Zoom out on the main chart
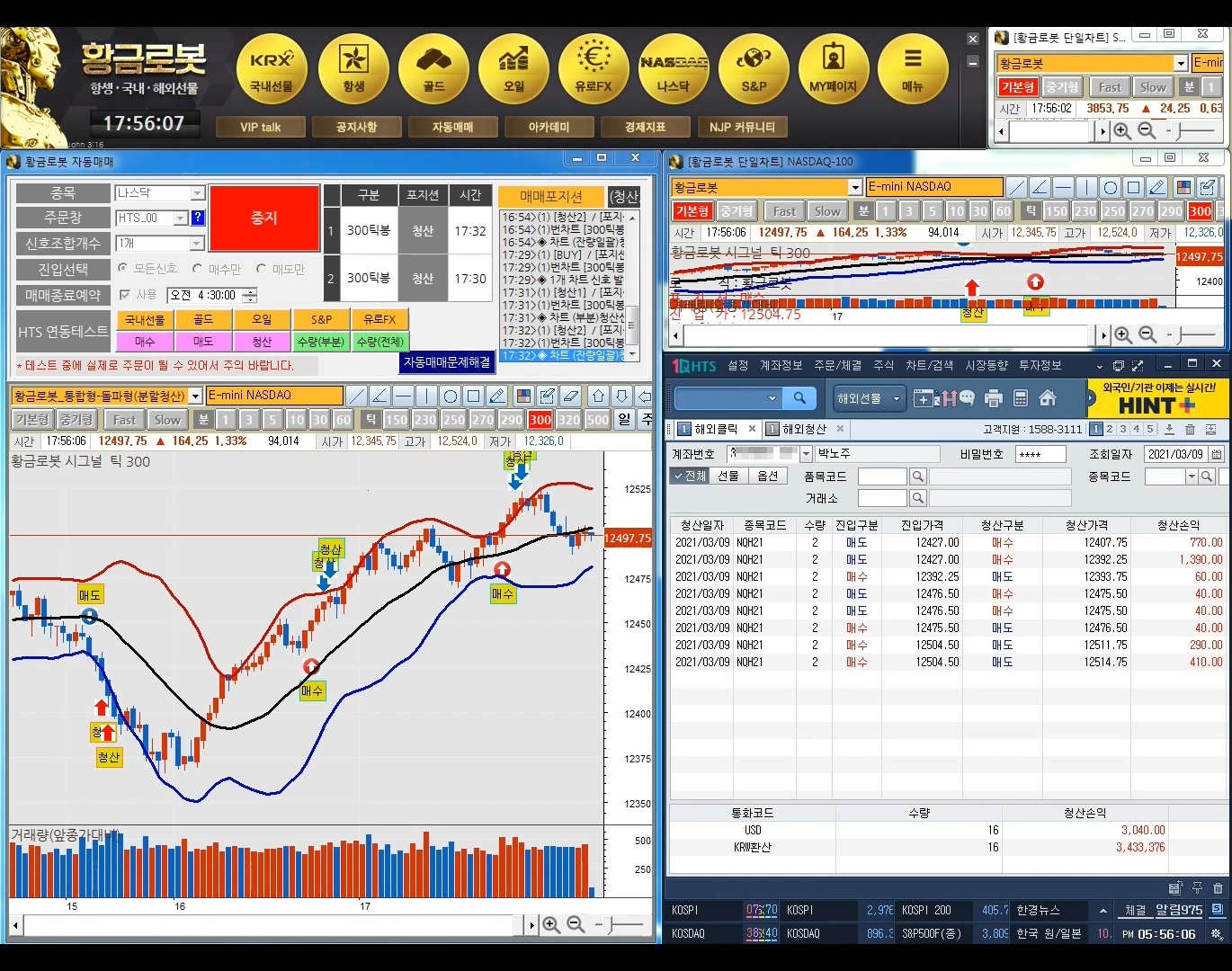Image resolution: width=1232 pixels, height=971 pixels. tap(576, 924)
